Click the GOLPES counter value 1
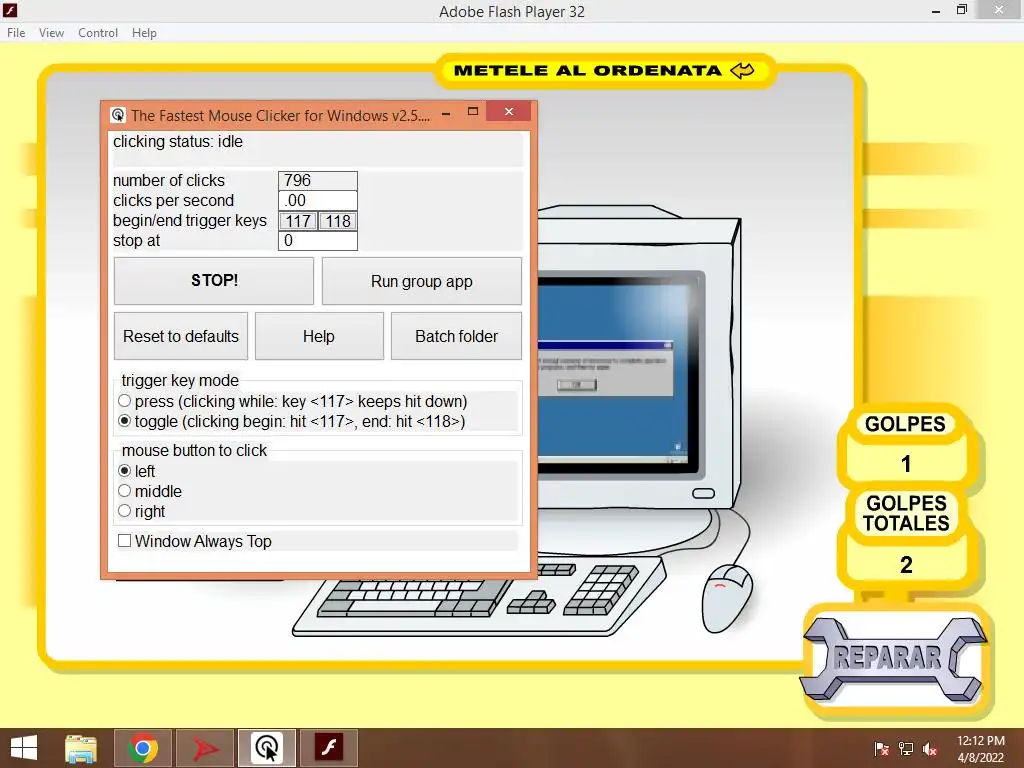Screen dimensions: 1024x768 [x=906, y=464]
